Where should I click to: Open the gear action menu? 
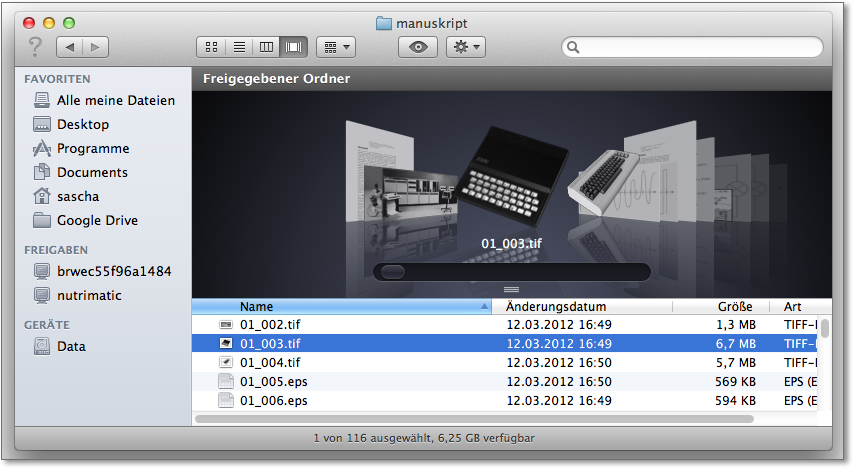click(x=466, y=46)
